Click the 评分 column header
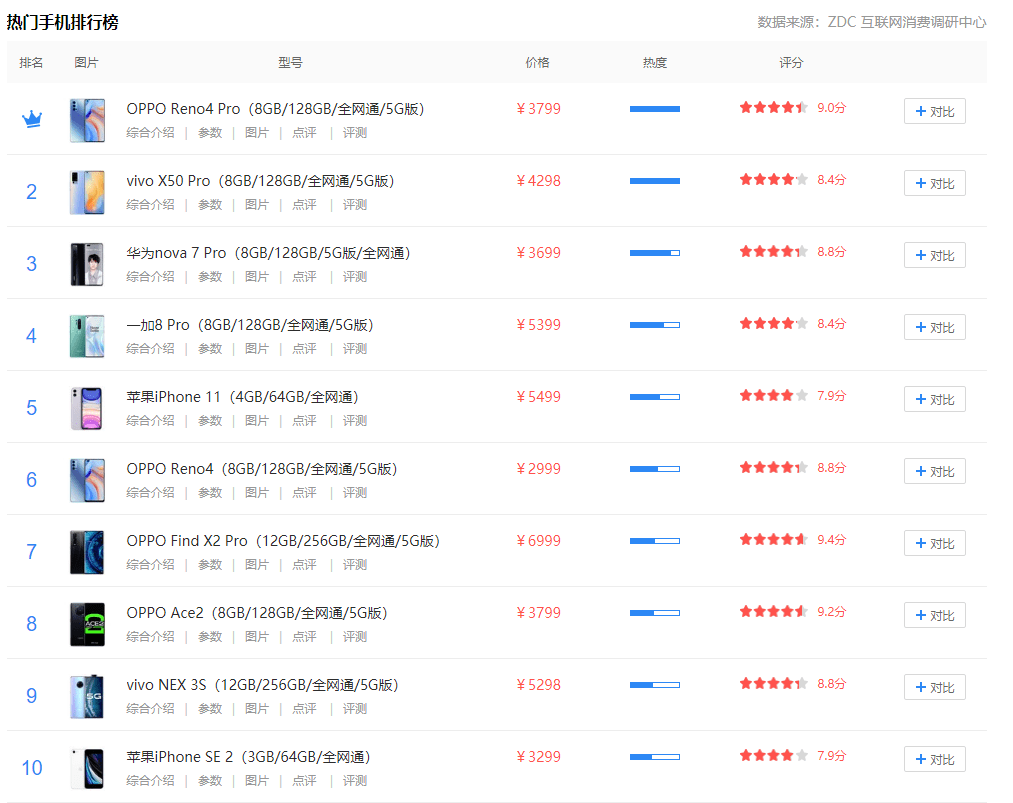 (x=791, y=63)
